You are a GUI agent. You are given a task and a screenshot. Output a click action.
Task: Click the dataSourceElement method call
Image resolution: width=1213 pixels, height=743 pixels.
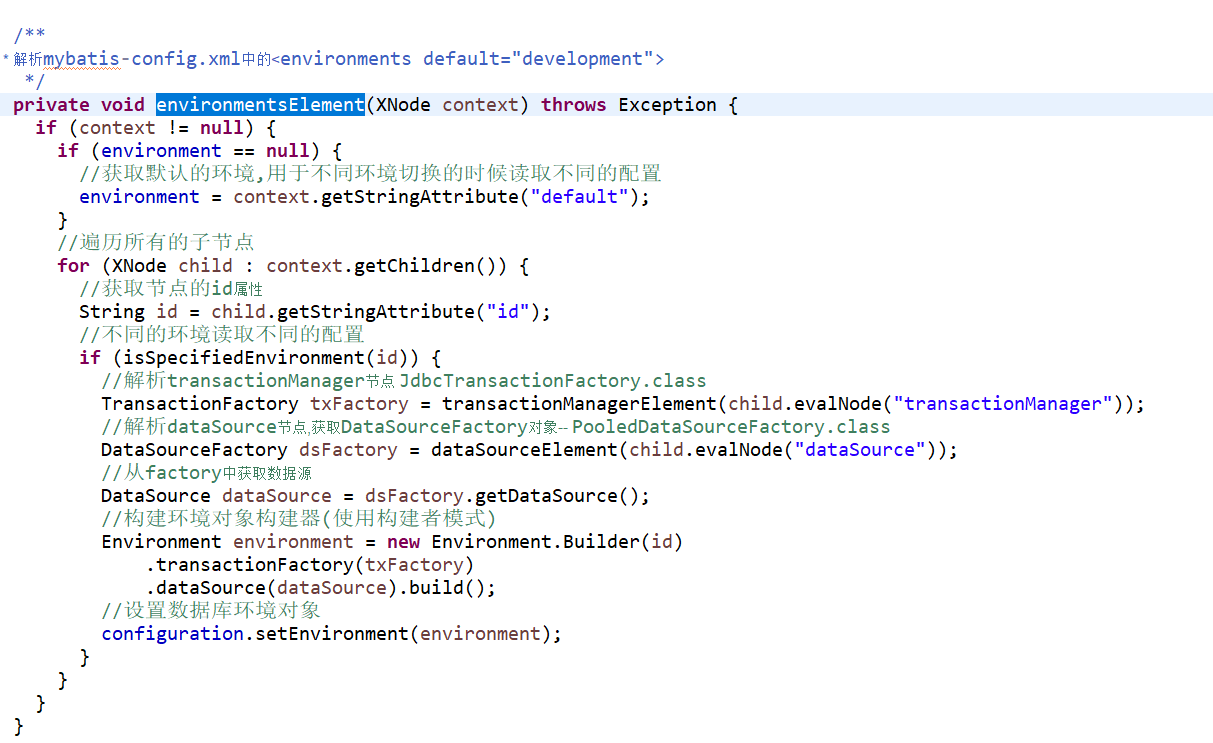point(524,450)
